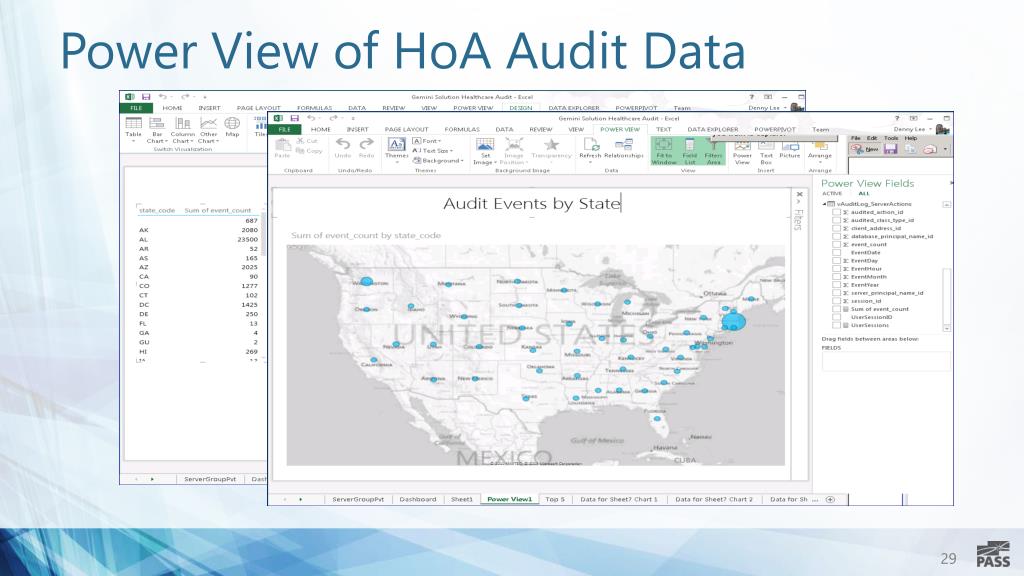Click green FILE tab in front window
Image resolution: width=1024 pixels, height=576 pixels.
tap(285, 129)
